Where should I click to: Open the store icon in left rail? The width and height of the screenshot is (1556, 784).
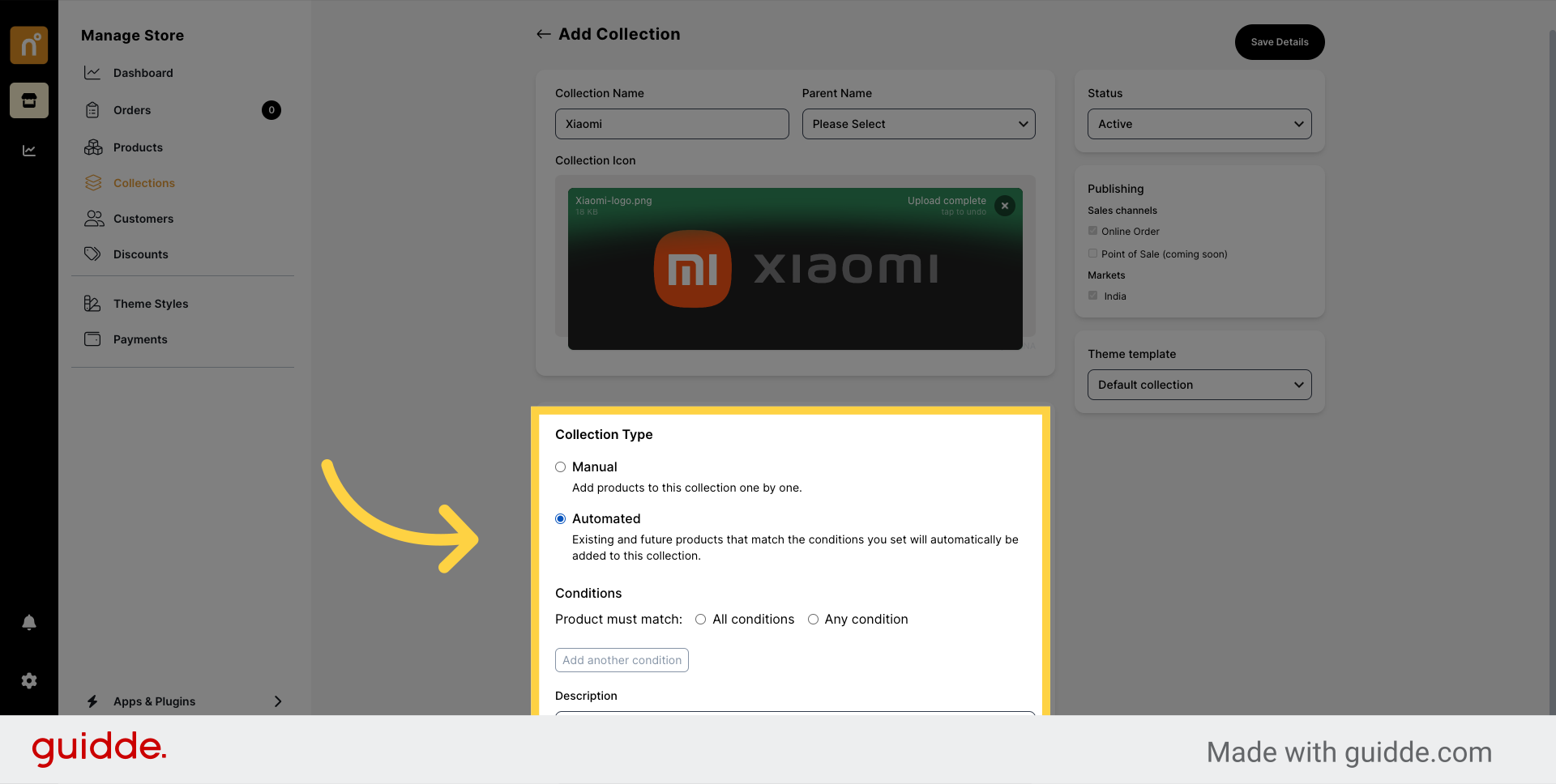pos(29,100)
